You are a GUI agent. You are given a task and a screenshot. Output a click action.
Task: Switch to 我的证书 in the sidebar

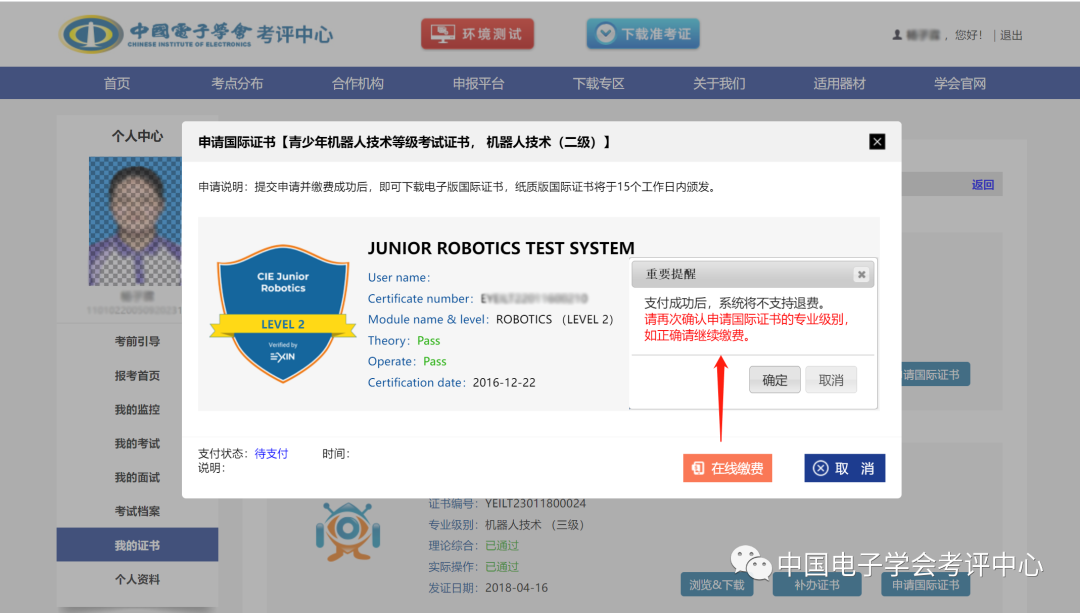(x=137, y=544)
